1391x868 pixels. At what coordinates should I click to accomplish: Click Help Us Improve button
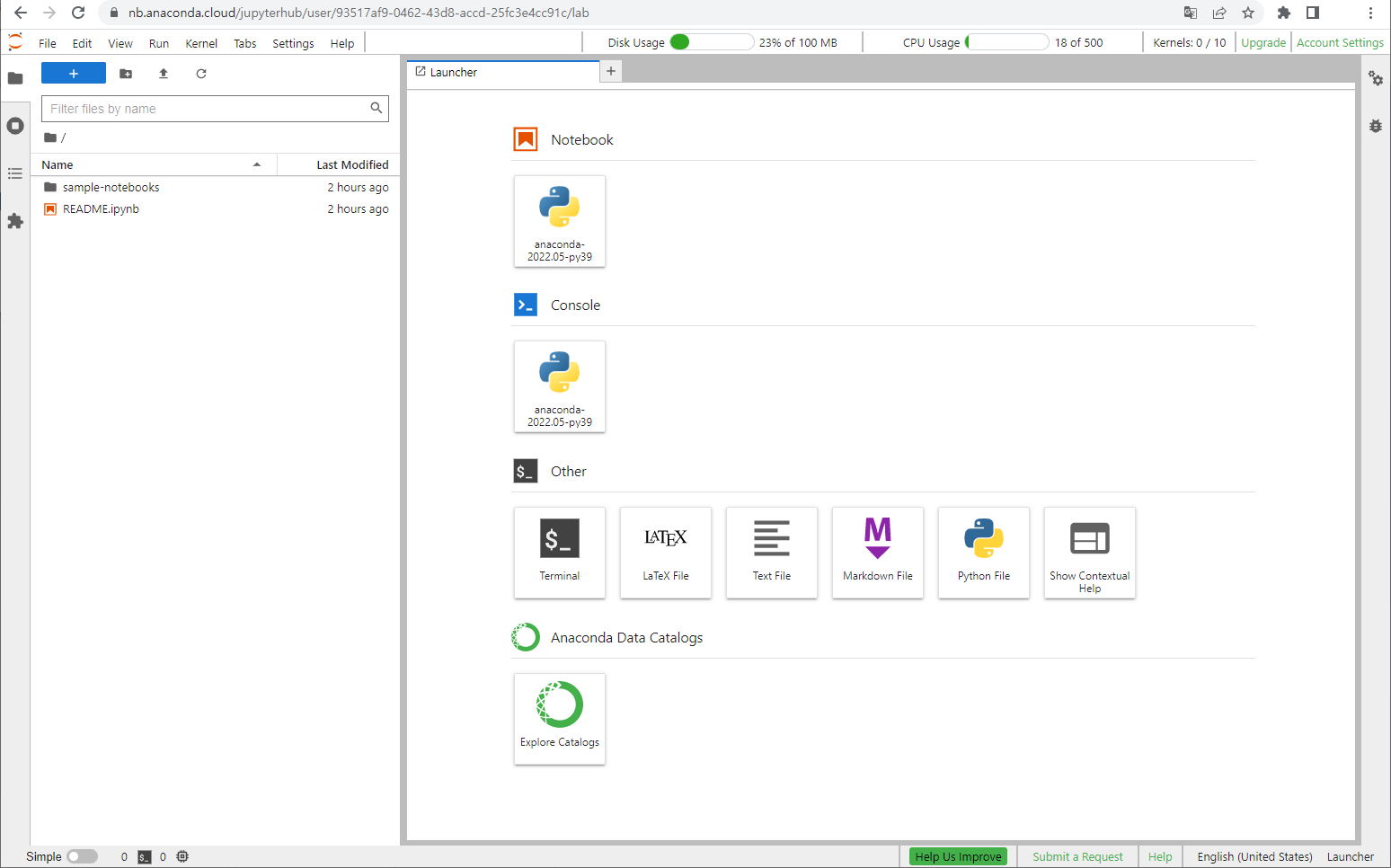958,856
